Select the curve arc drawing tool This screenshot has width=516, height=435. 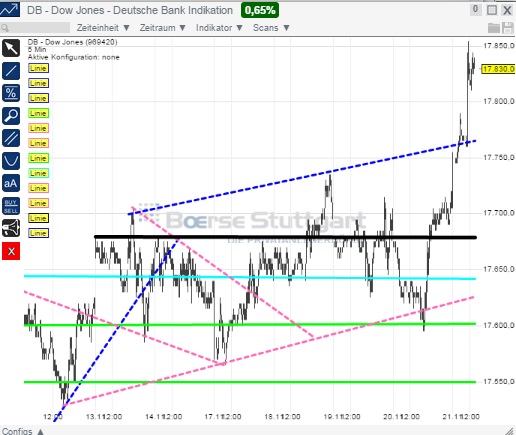click(11, 161)
